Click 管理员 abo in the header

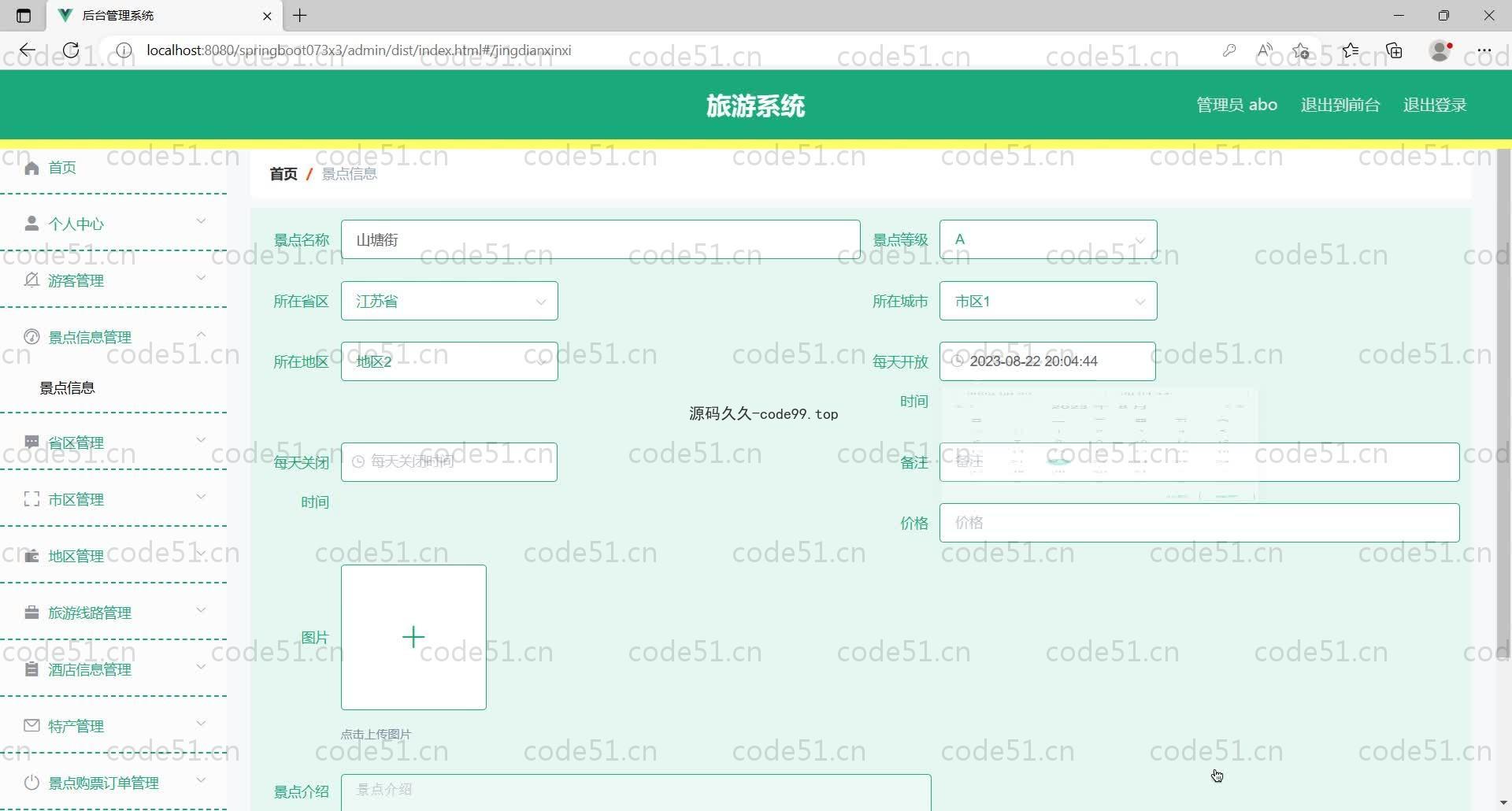point(1236,105)
